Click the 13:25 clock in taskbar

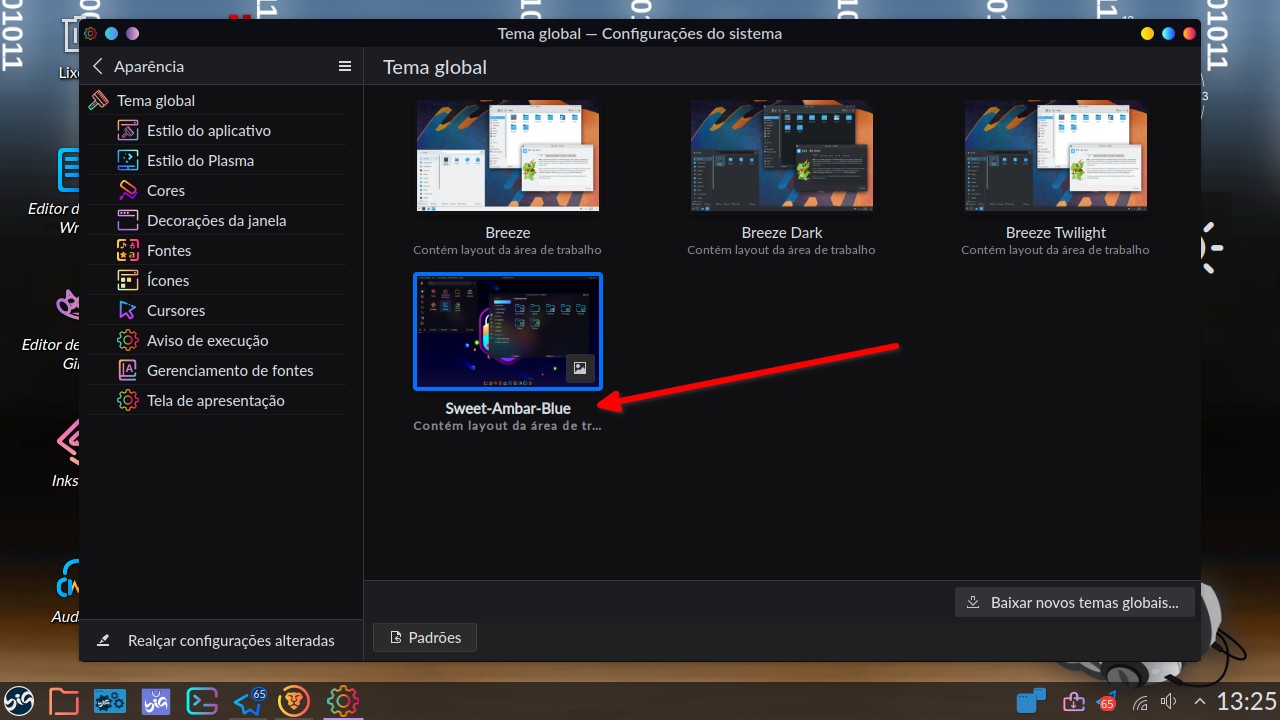[1247, 701]
